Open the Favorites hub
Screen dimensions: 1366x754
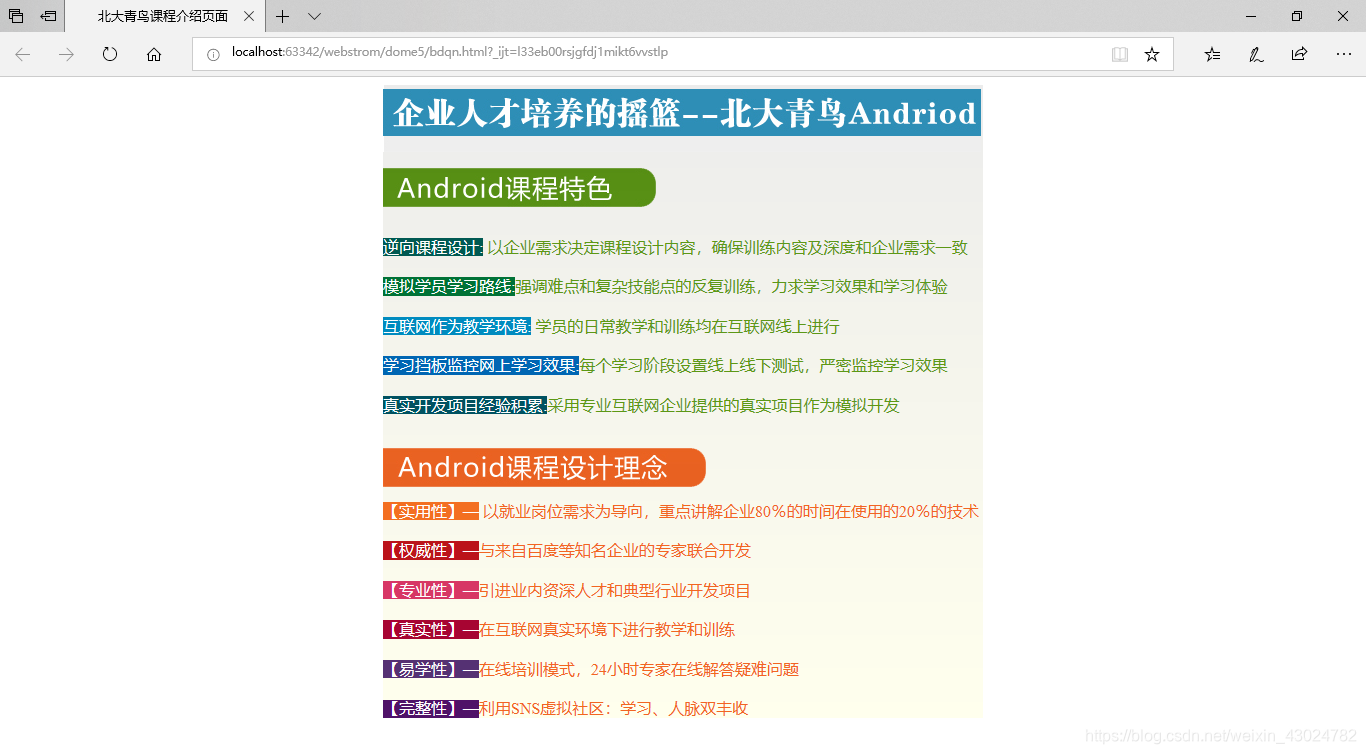click(1212, 54)
